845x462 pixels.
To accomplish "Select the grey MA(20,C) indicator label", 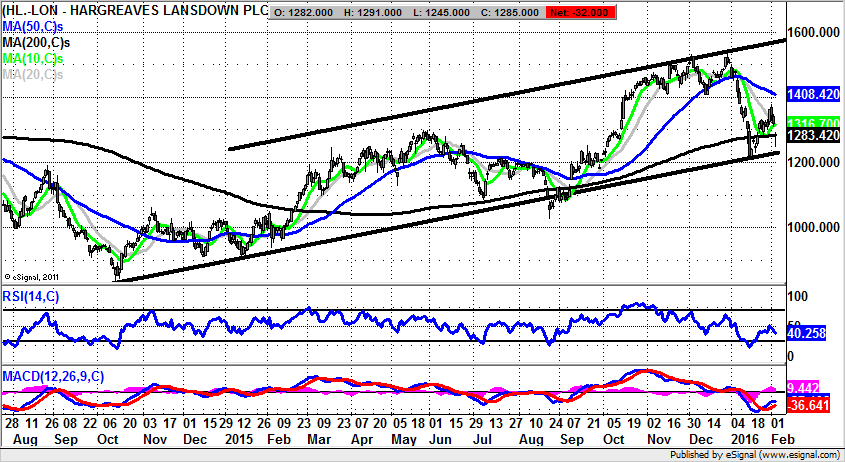I will (33, 75).
